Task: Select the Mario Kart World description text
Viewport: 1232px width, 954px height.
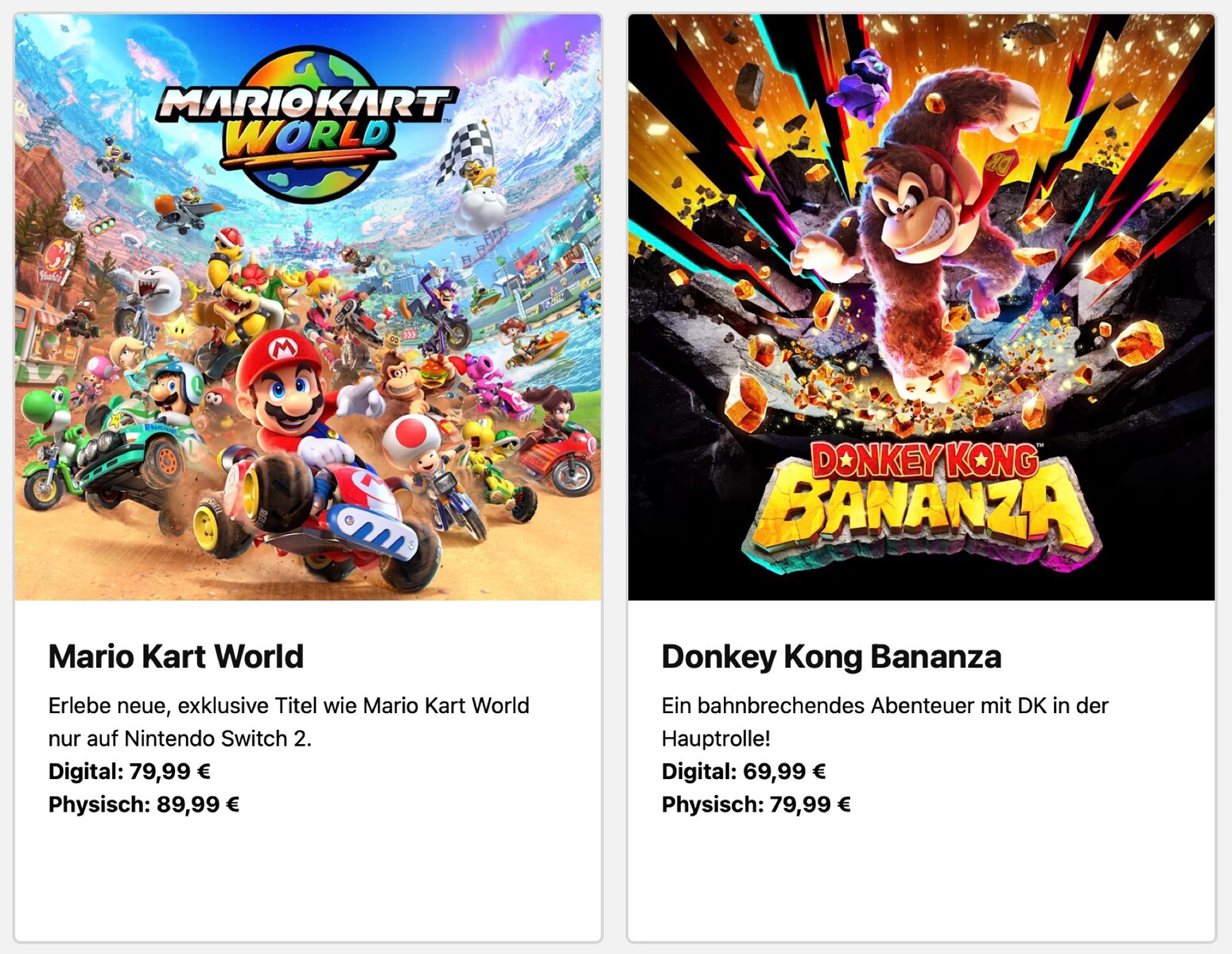Action: tap(288, 722)
